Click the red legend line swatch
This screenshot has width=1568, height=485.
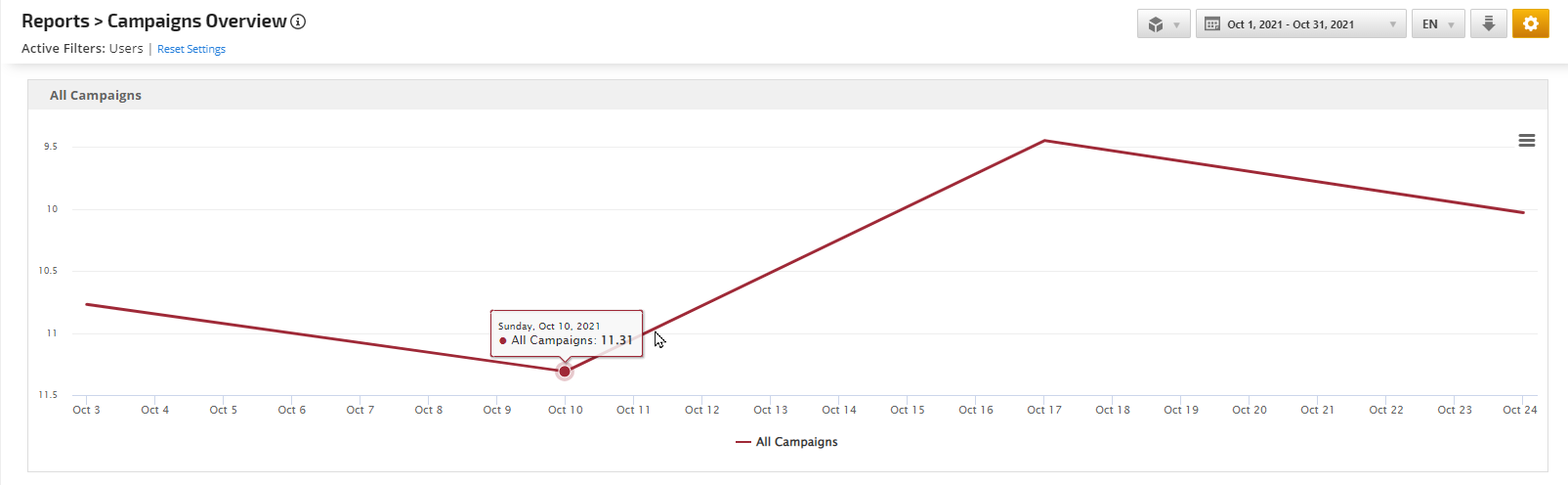coord(742,442)
